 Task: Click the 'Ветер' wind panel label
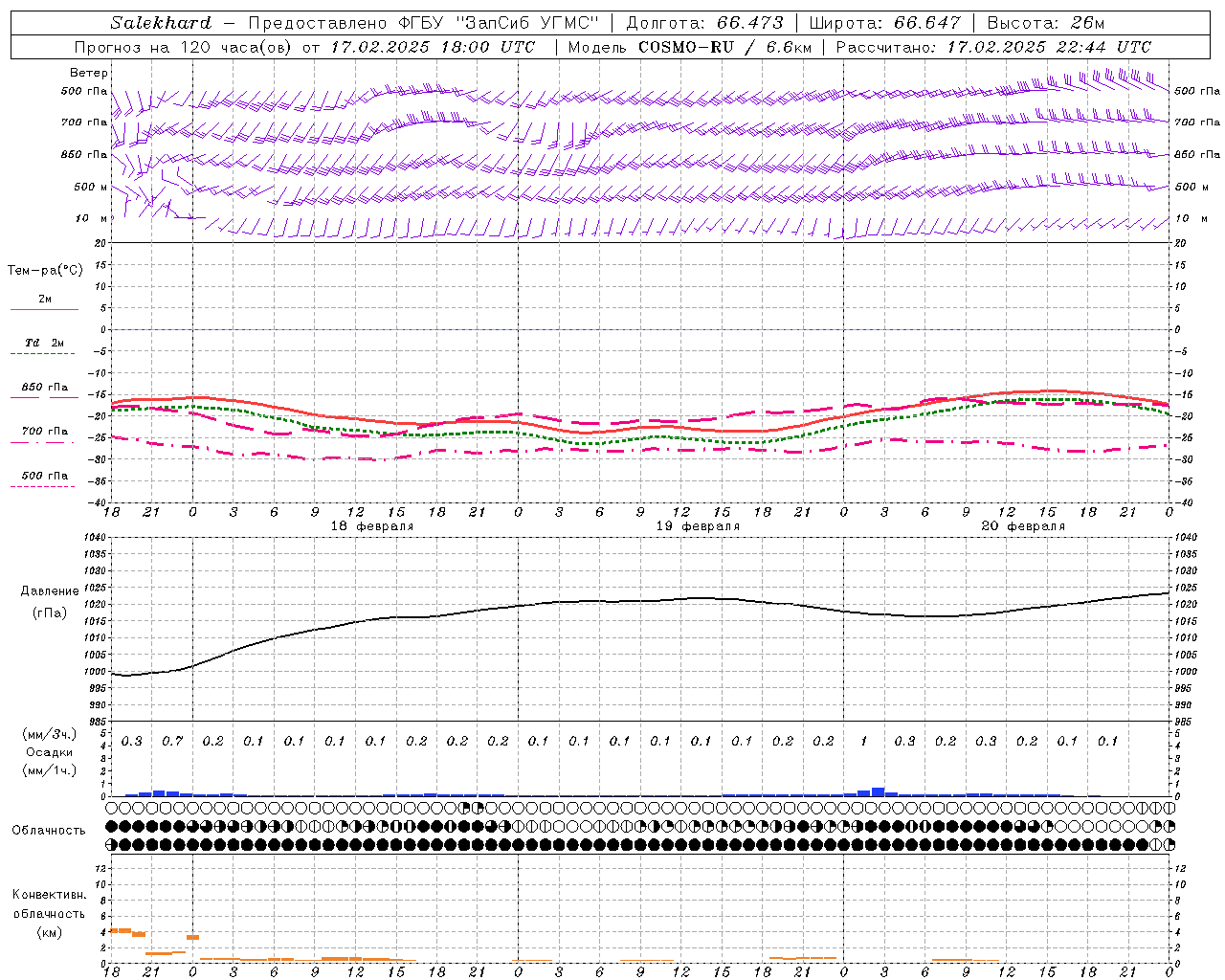[x=89, y=73]
